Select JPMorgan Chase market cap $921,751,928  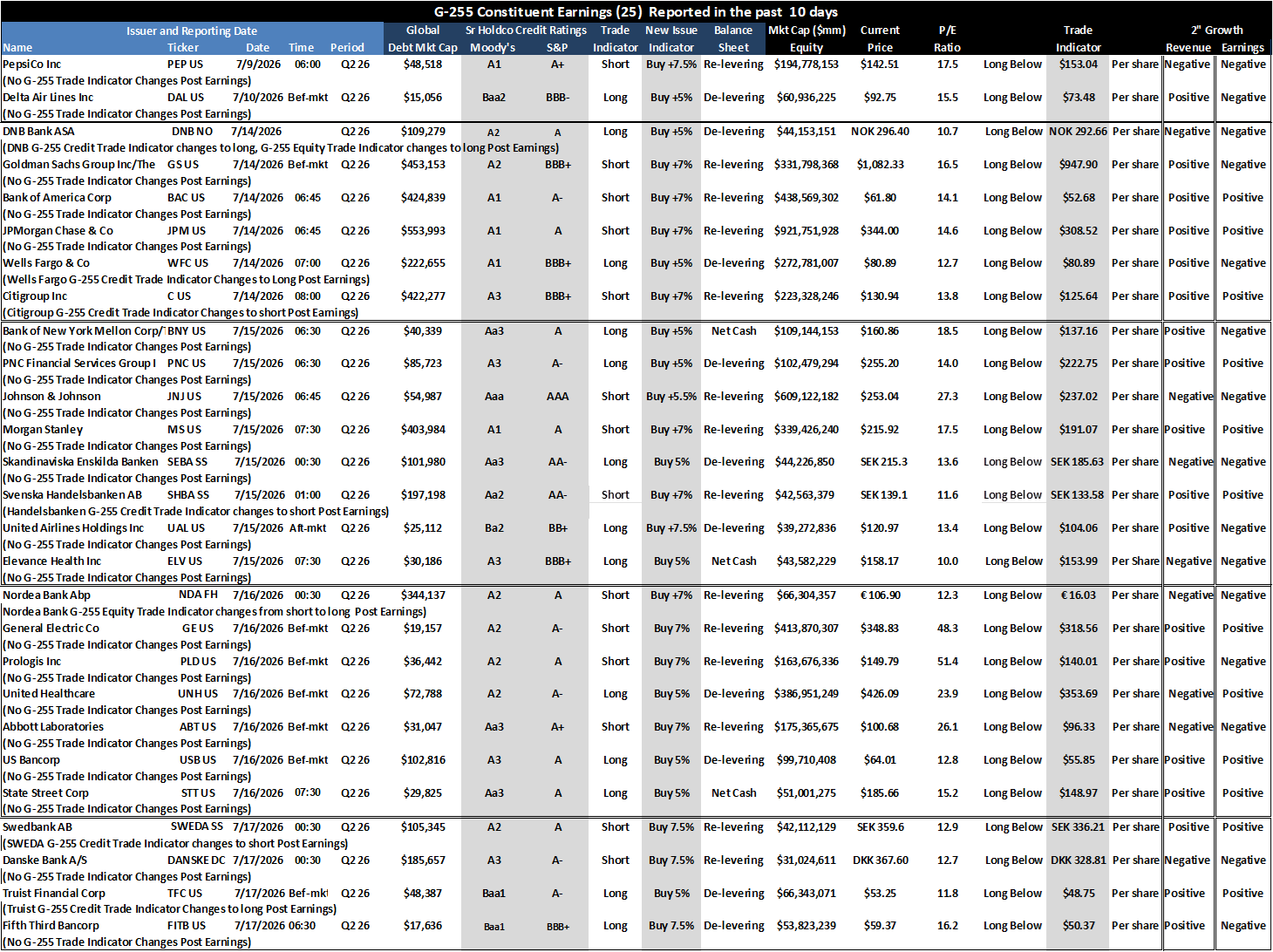807,231
